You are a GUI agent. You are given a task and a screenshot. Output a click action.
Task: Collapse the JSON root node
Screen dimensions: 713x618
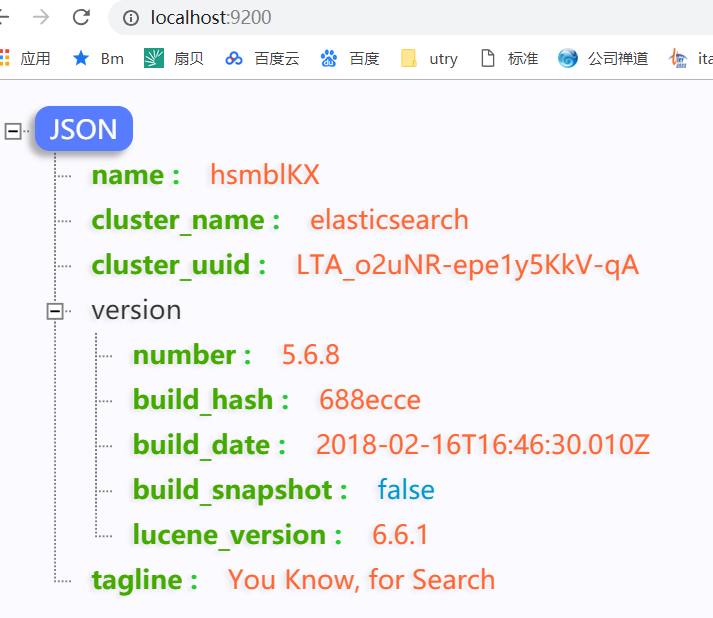13,131
